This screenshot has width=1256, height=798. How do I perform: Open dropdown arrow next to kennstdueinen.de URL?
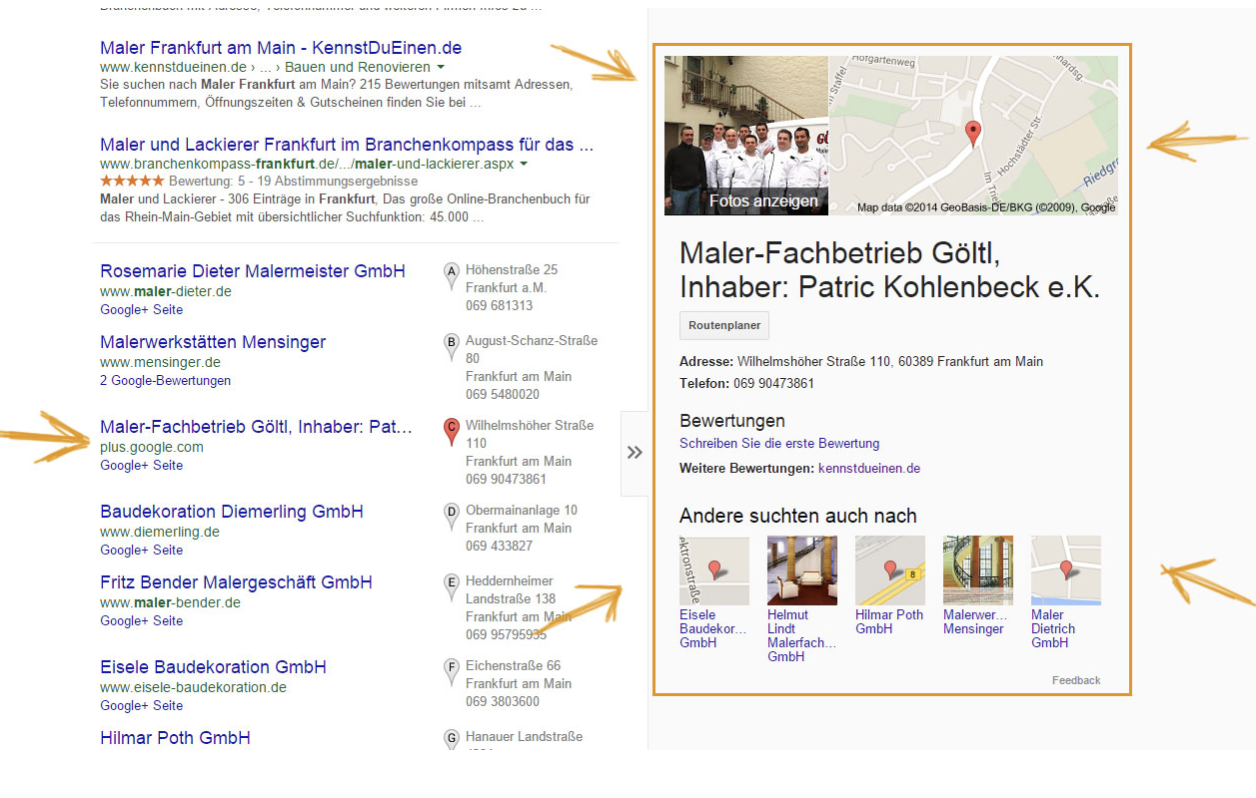click(441, 67)
